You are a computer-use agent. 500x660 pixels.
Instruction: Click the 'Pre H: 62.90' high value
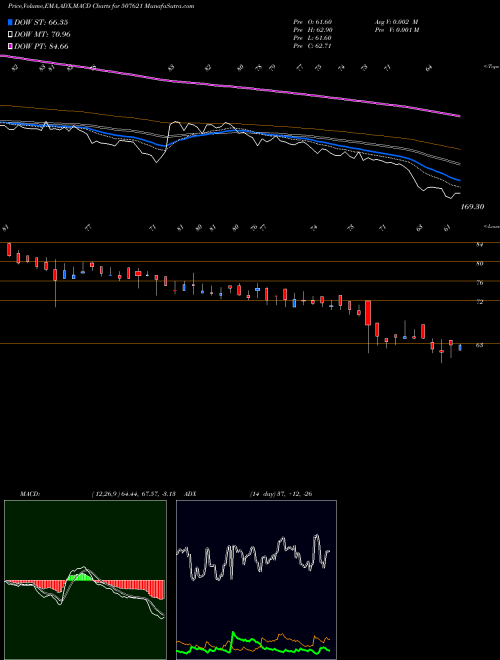point(313,30)
